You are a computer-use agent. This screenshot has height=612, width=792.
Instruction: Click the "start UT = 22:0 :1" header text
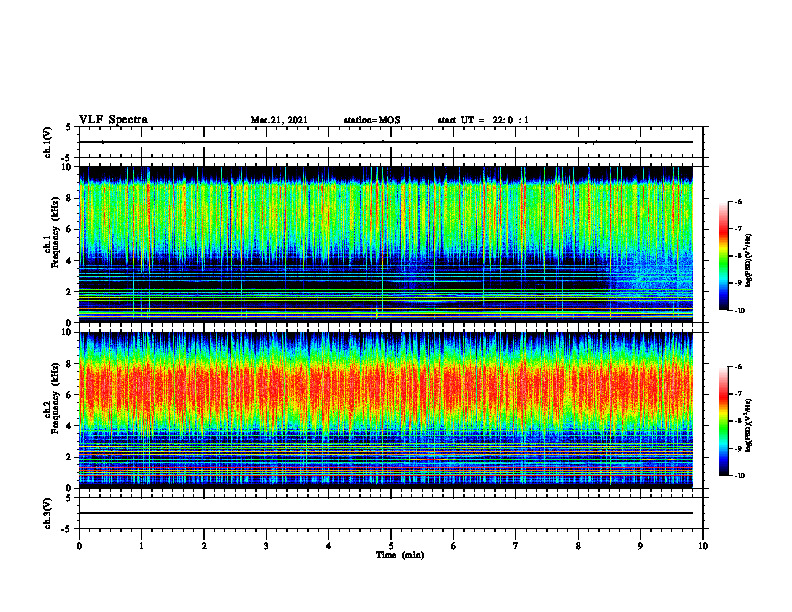pos(483,120)
